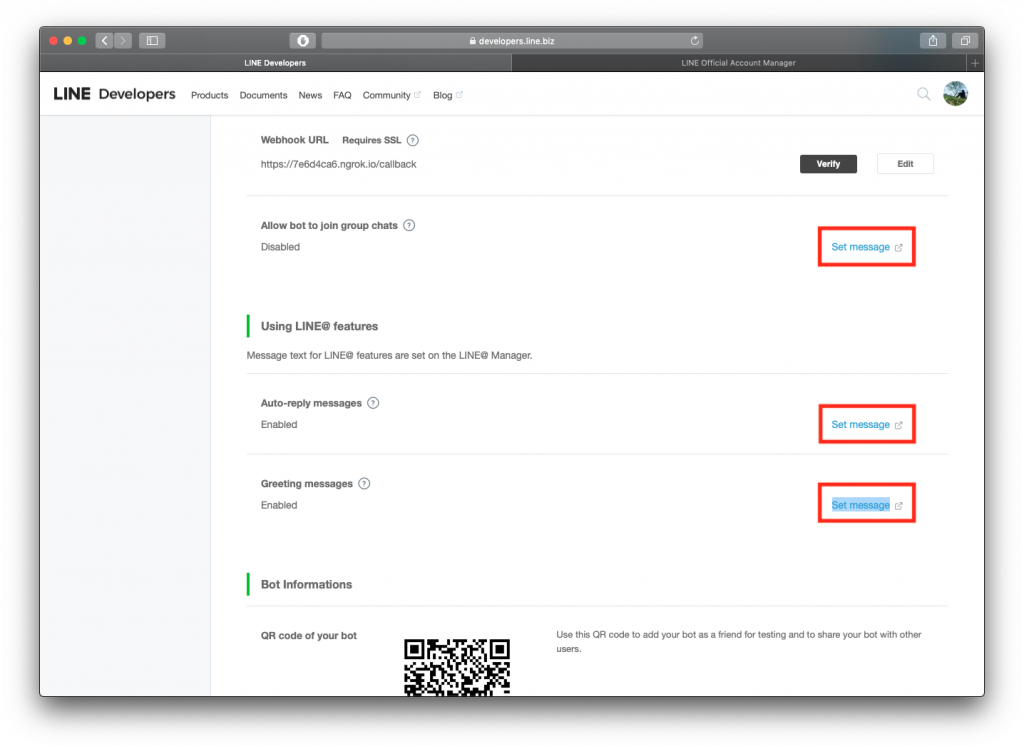Add a new tab with plus icon
The width and height of the screenshot is (1024, 749).
pos(974,63)
